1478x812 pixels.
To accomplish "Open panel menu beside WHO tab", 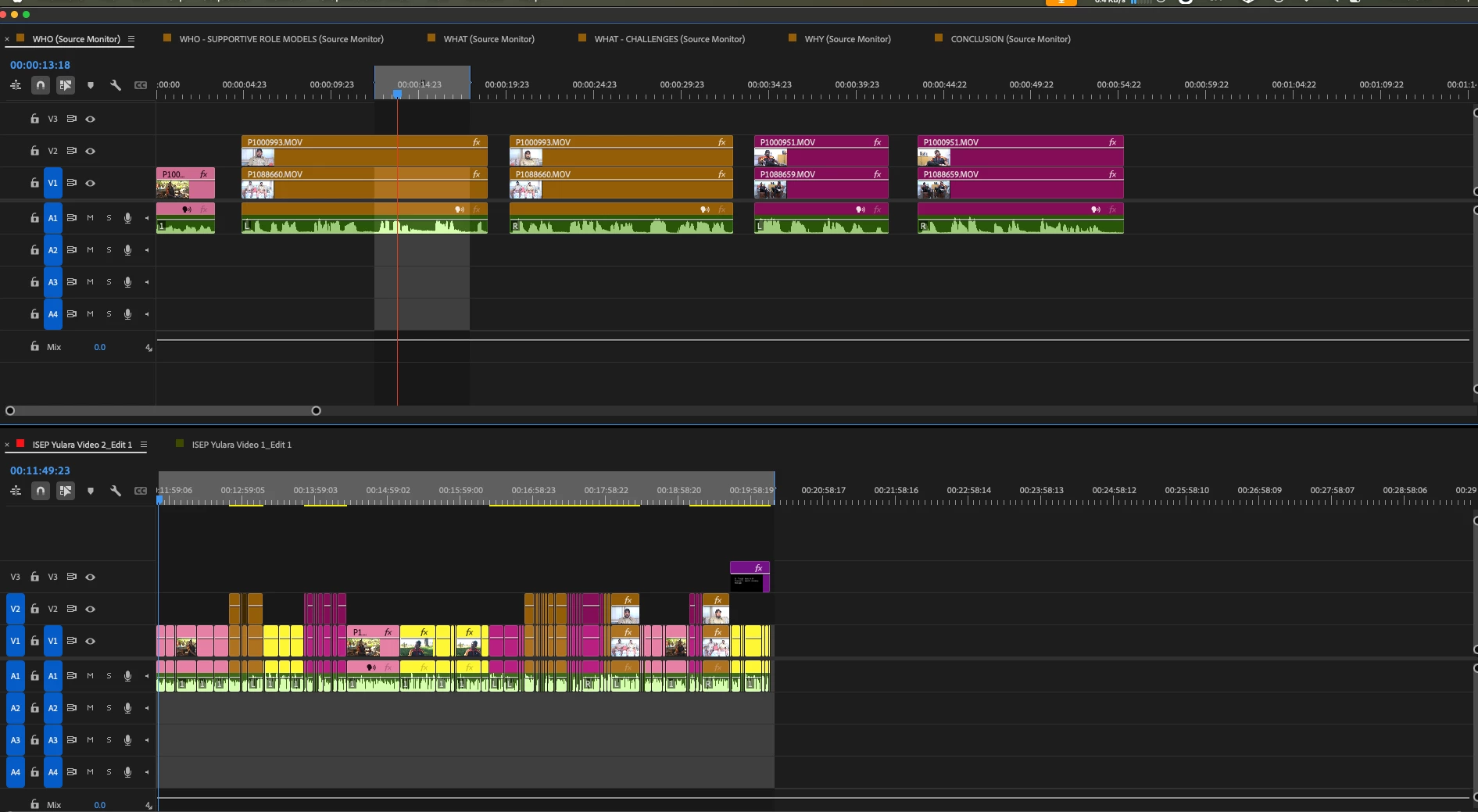I will (131, 39).
